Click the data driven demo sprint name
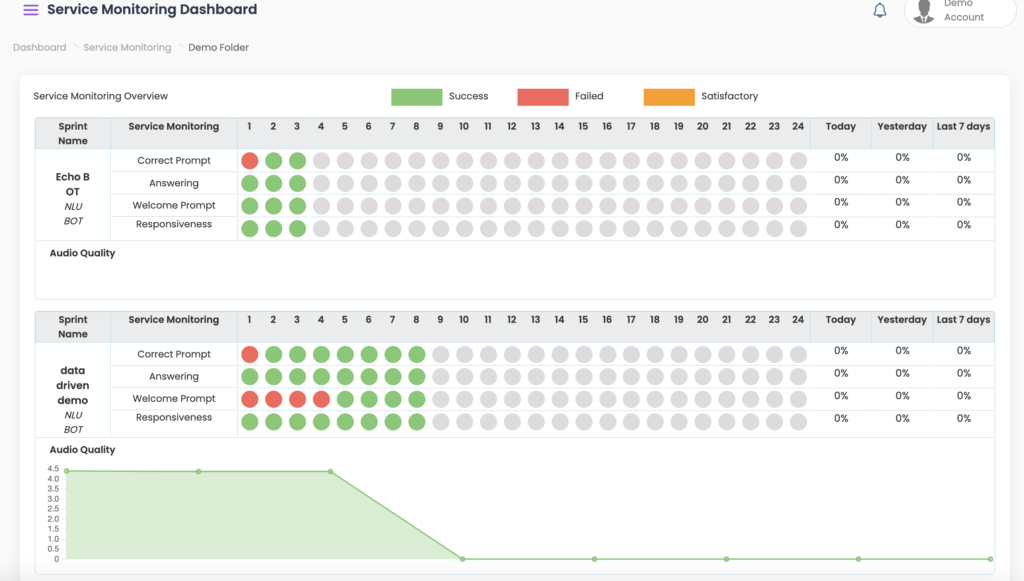 point(73,385)
